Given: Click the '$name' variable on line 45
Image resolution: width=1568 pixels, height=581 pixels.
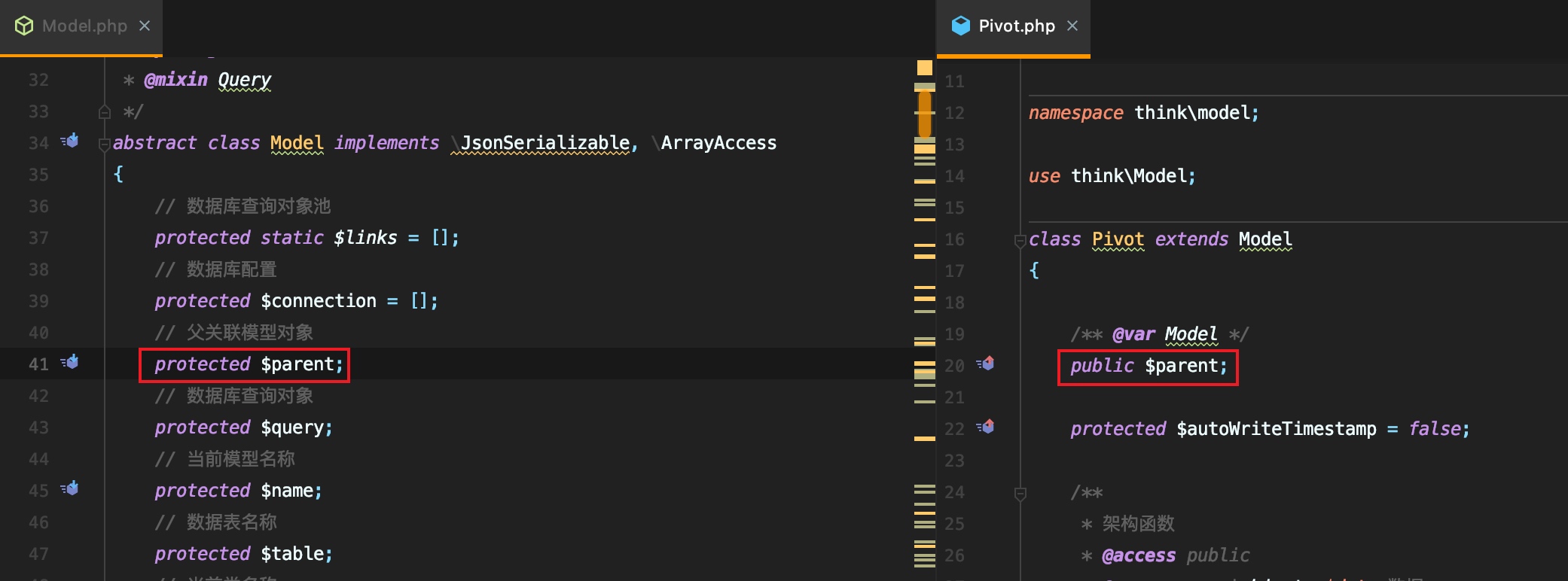Looking at the screenshot, I should (286, 491).
